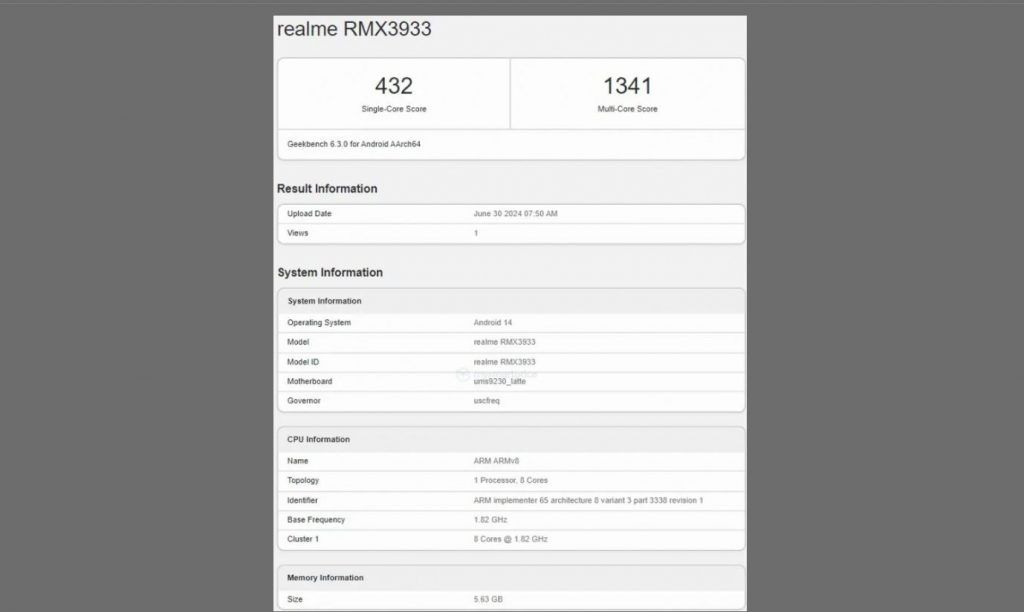Select the single-core score 432

click(394, 86)
